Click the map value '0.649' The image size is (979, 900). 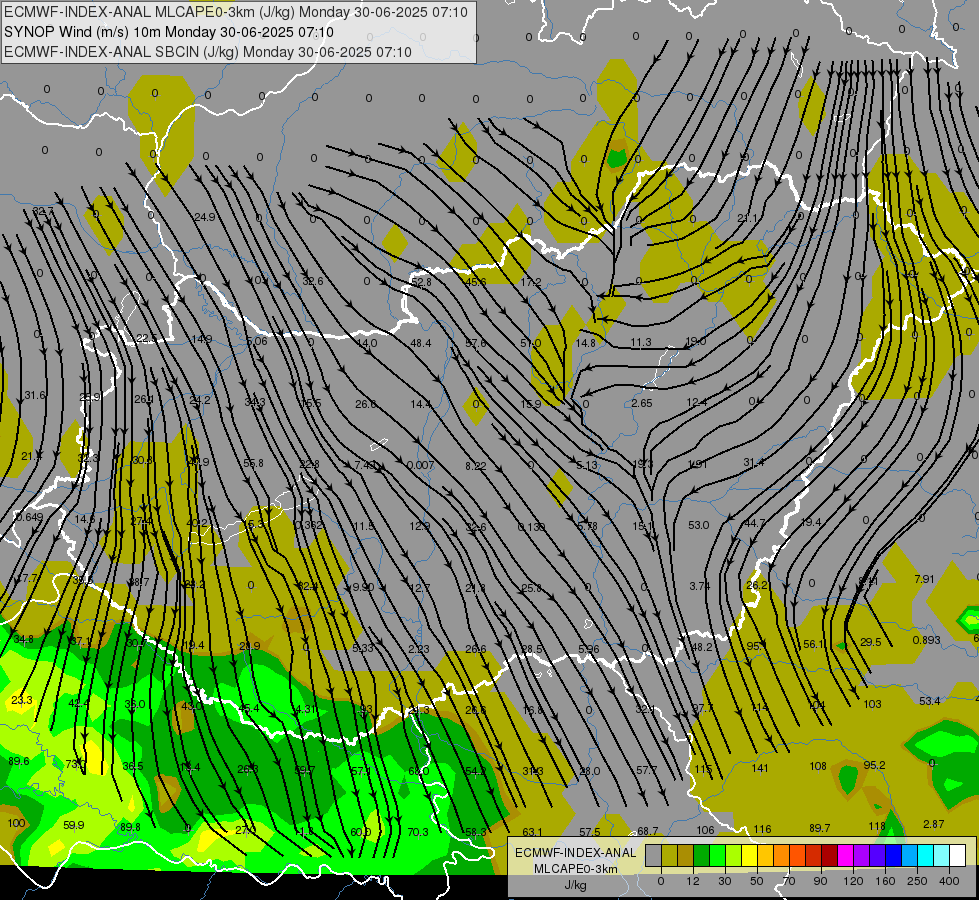29,517
